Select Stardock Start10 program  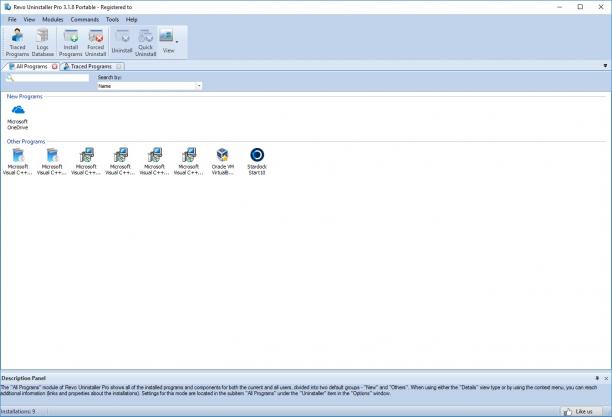tap(257, 161)
